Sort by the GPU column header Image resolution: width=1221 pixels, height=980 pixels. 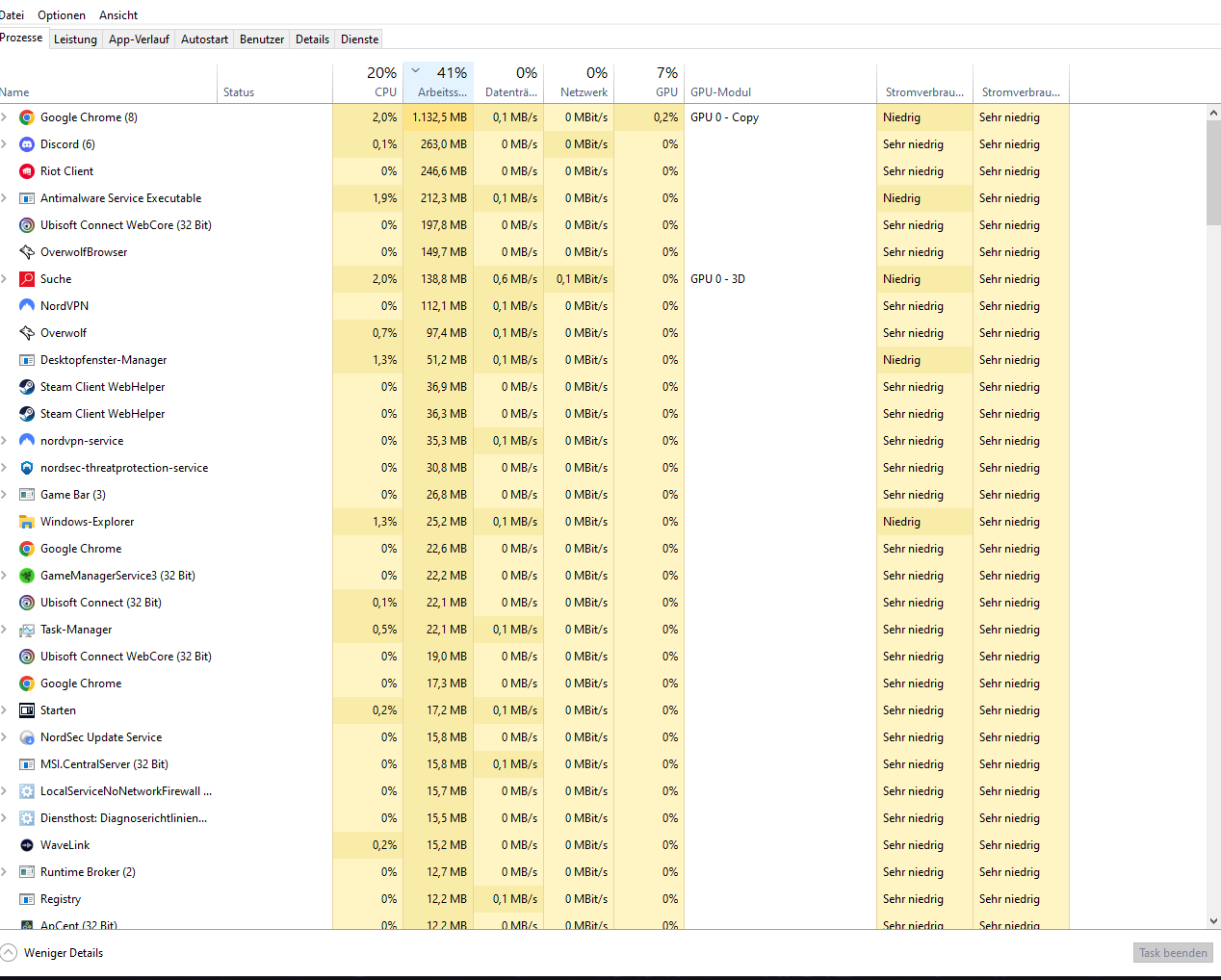coord(649,83)
